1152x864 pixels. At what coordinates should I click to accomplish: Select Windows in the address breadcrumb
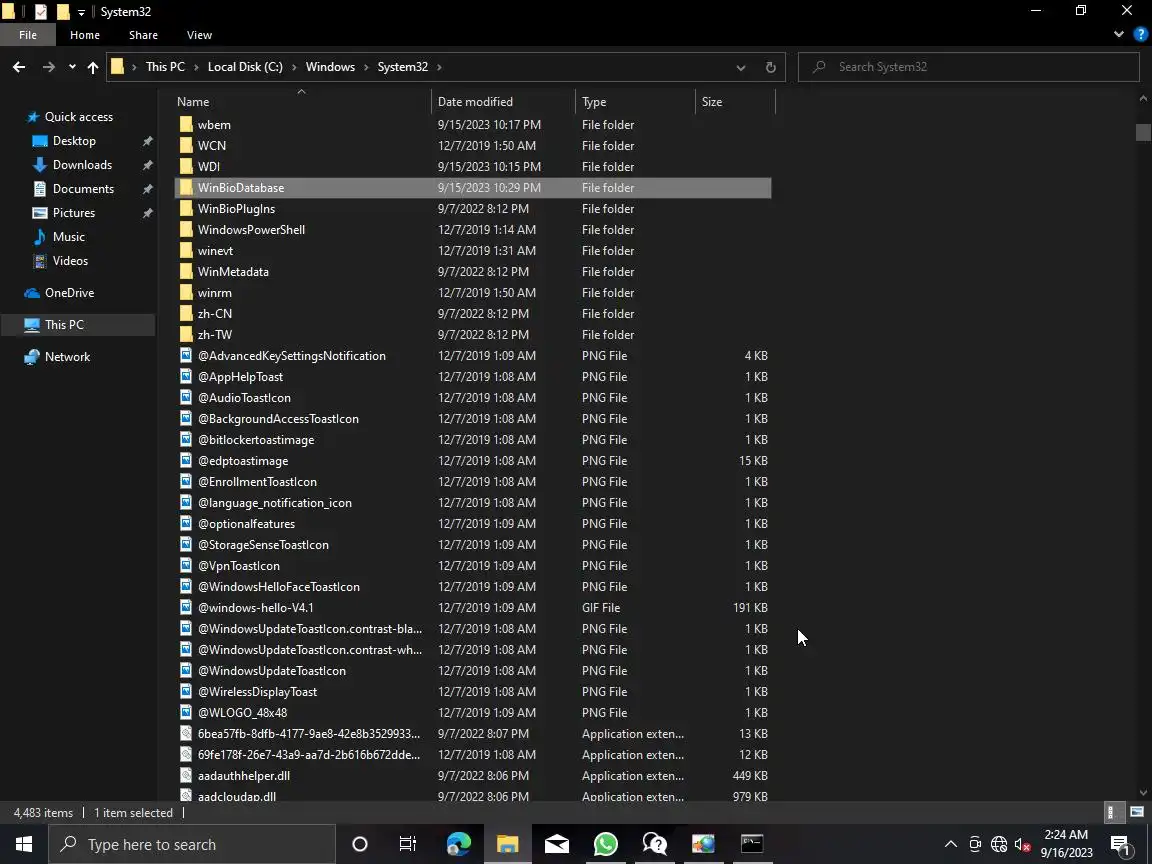coord(330,67)
